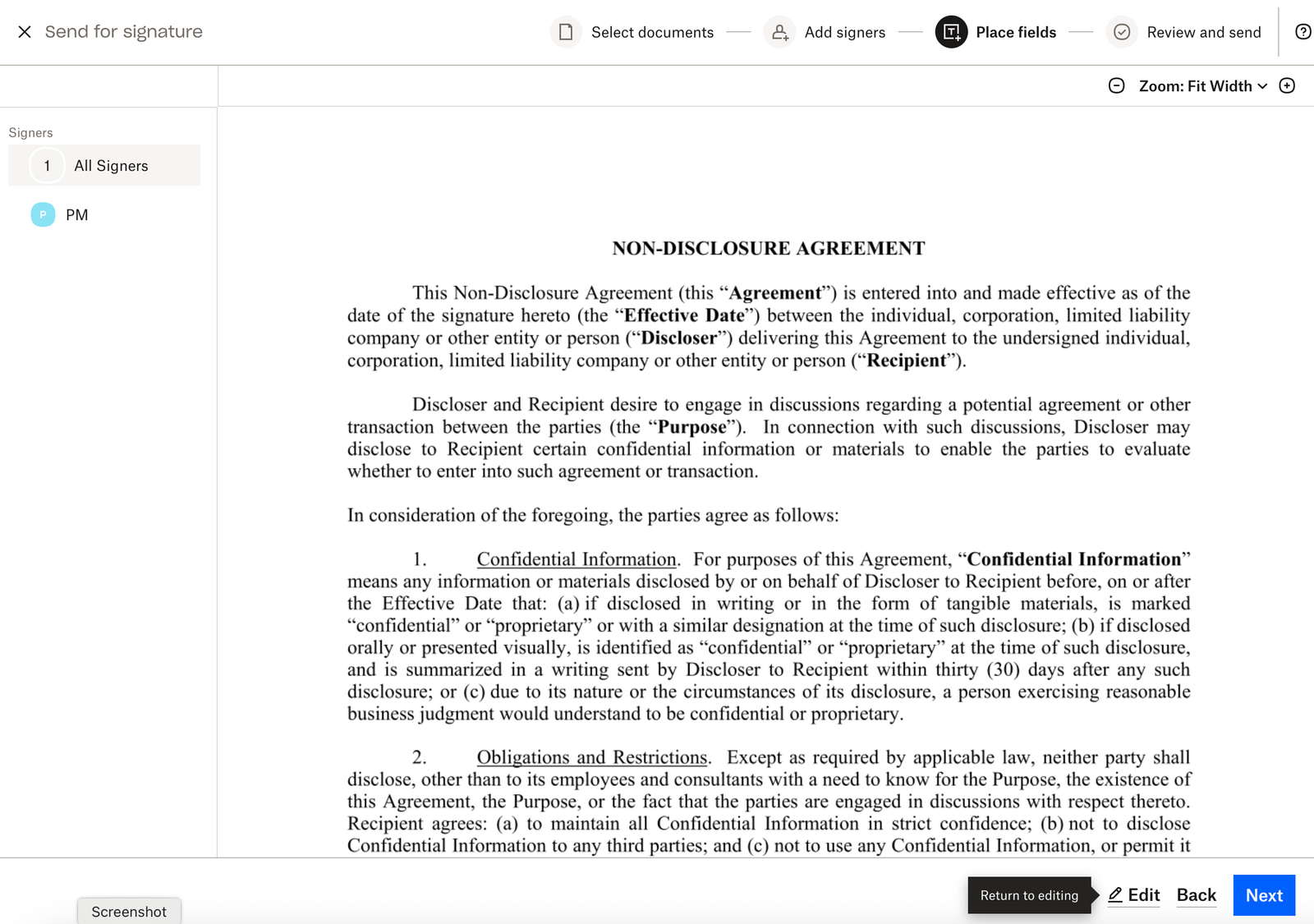This screenshot has height=924, width=1314.
Task: Click the Next button
Action: click(1264, 895)
